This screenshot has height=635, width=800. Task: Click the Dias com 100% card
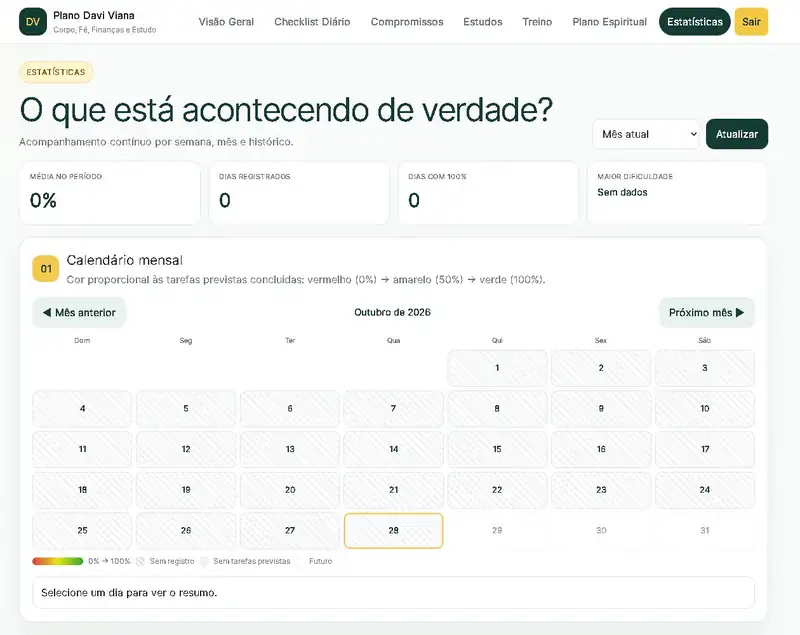click(x=488, y=193)
